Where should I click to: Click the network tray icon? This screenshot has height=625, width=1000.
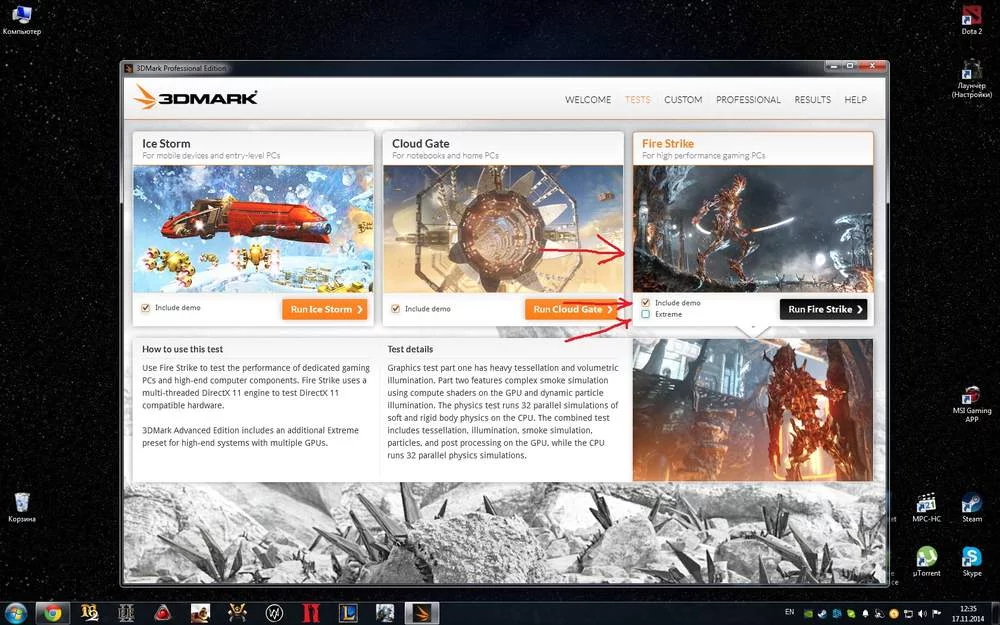point(908,614)
